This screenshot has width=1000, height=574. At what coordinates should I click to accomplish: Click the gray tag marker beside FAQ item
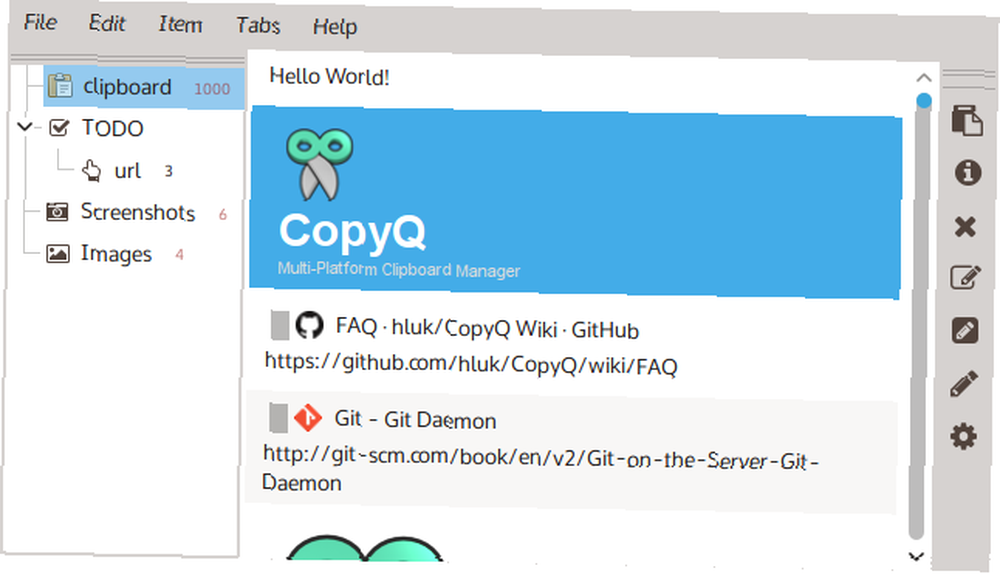(280, 325)
